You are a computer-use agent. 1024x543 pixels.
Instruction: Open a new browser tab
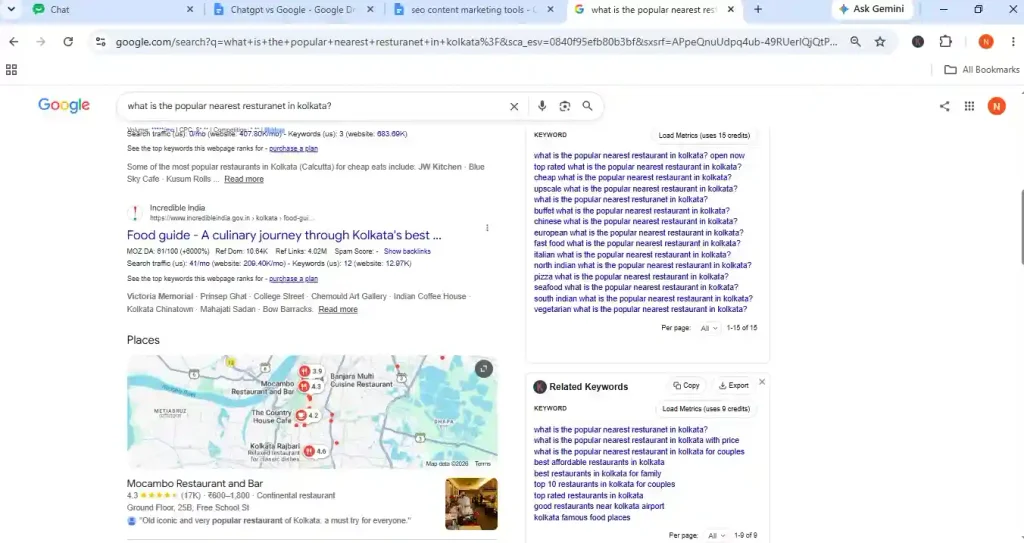[x=758, y=9]
